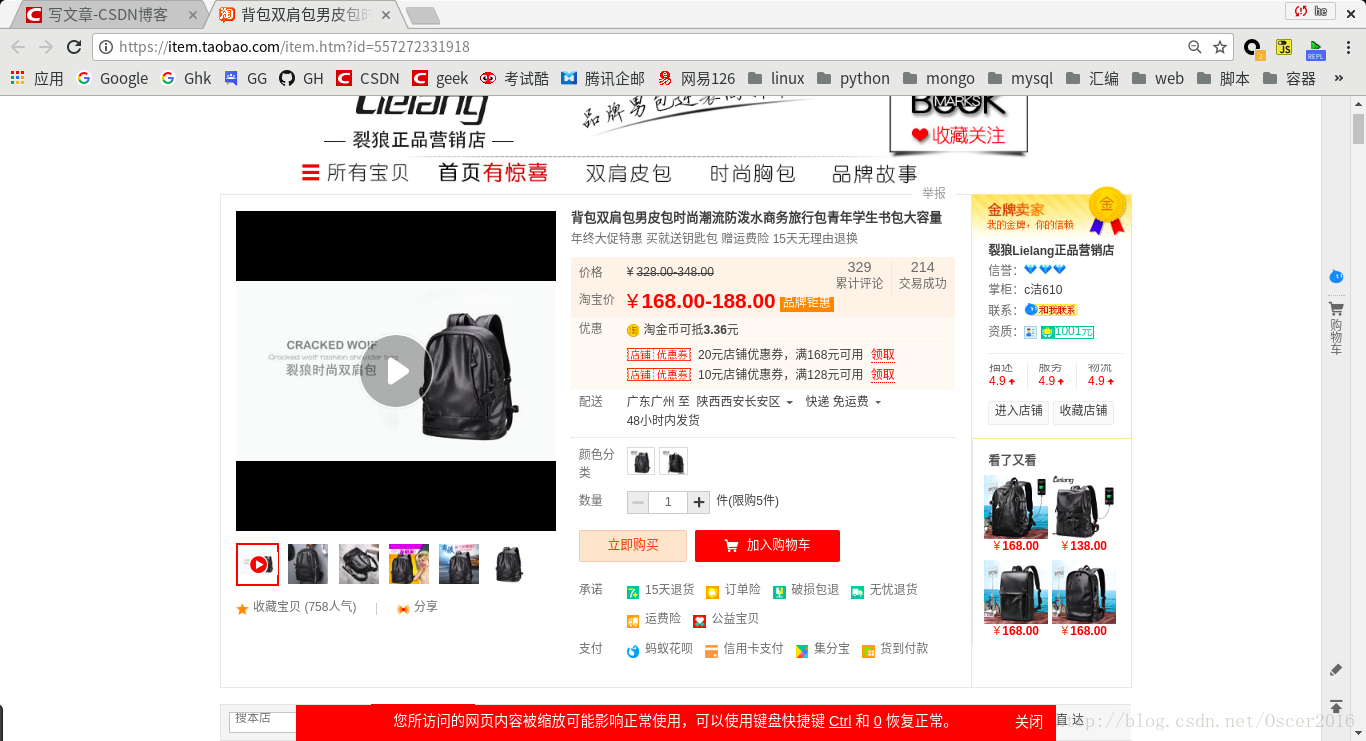This screenshot has height=741, width=1366.
Task: Choose the first color option swatch
Action: [641, 461]
